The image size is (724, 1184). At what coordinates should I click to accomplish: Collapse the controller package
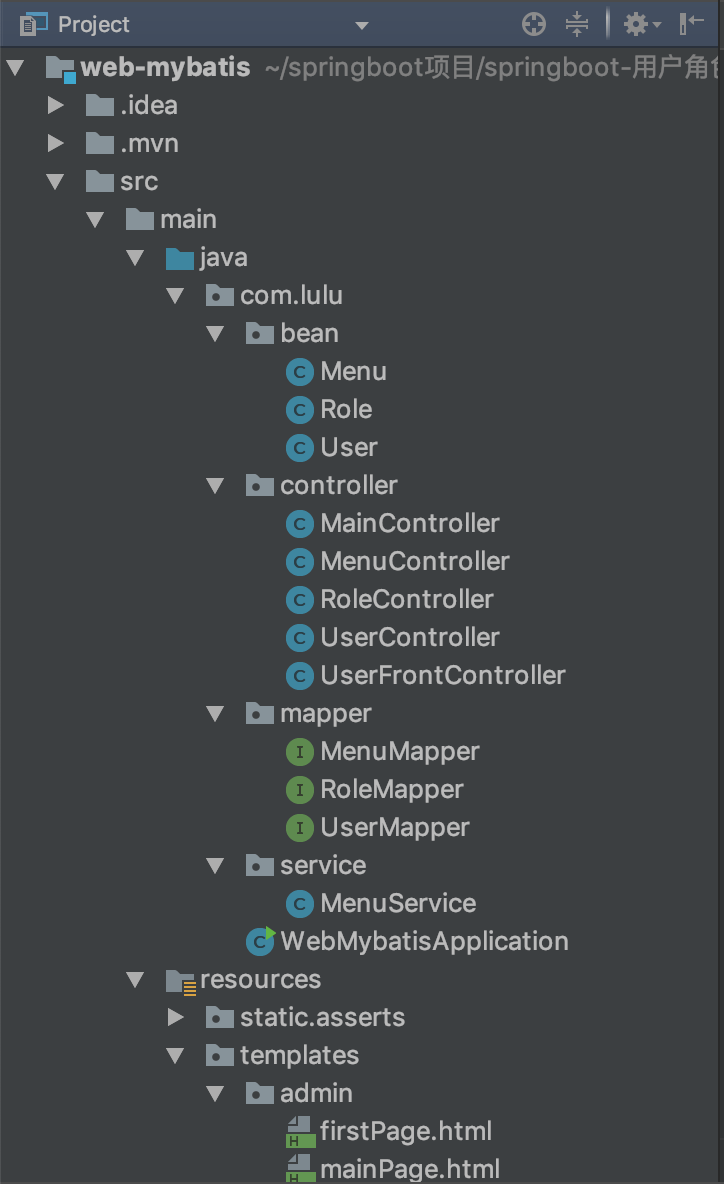pyautogui.click(x=215, y=485)
